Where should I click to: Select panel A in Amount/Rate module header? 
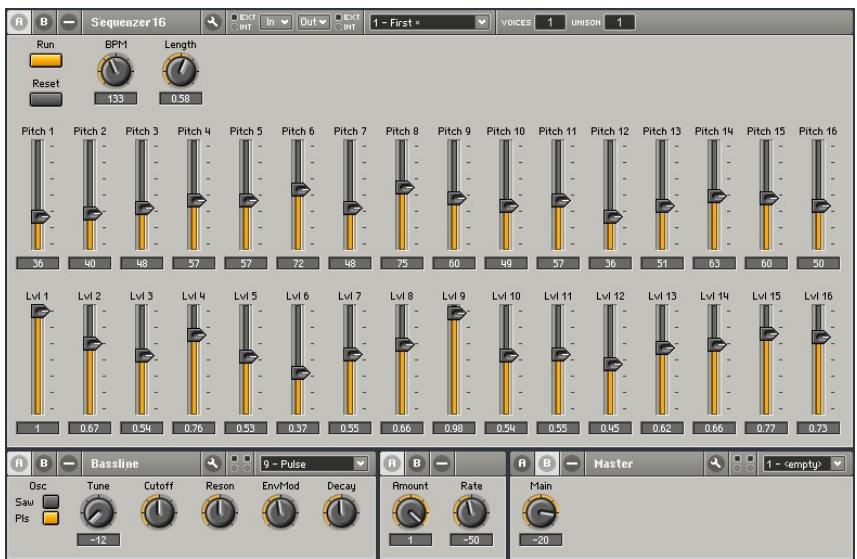392,463
